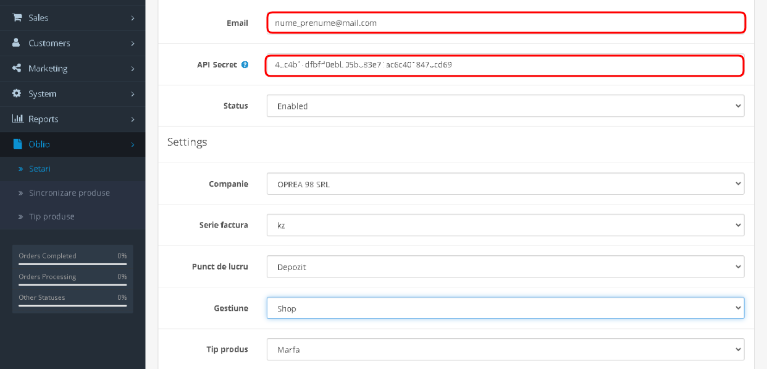Click the Oblio document icon

point(18,144)
